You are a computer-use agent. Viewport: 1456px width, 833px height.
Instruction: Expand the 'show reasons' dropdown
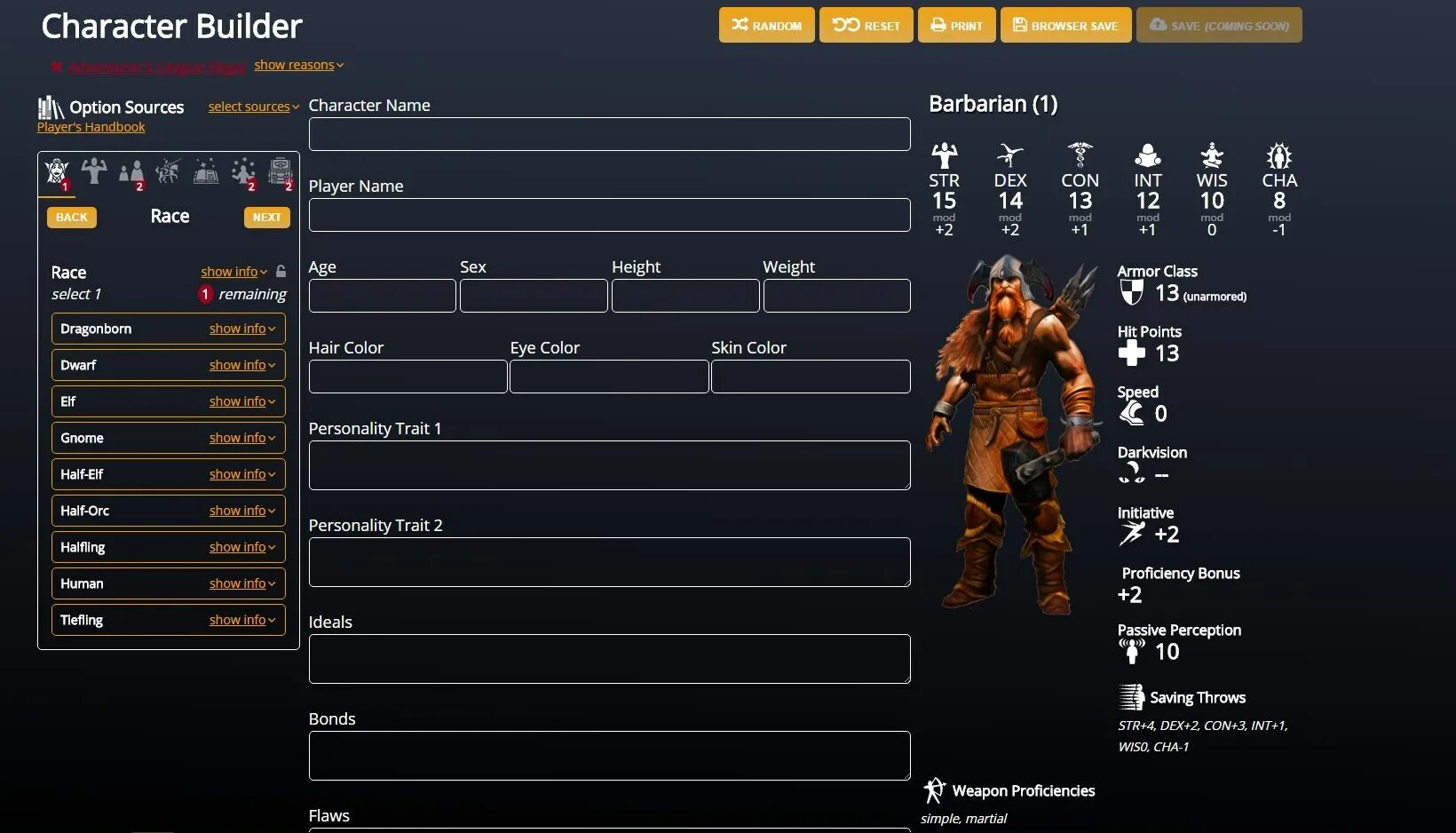pyautogui.click(x=298, y=65)
